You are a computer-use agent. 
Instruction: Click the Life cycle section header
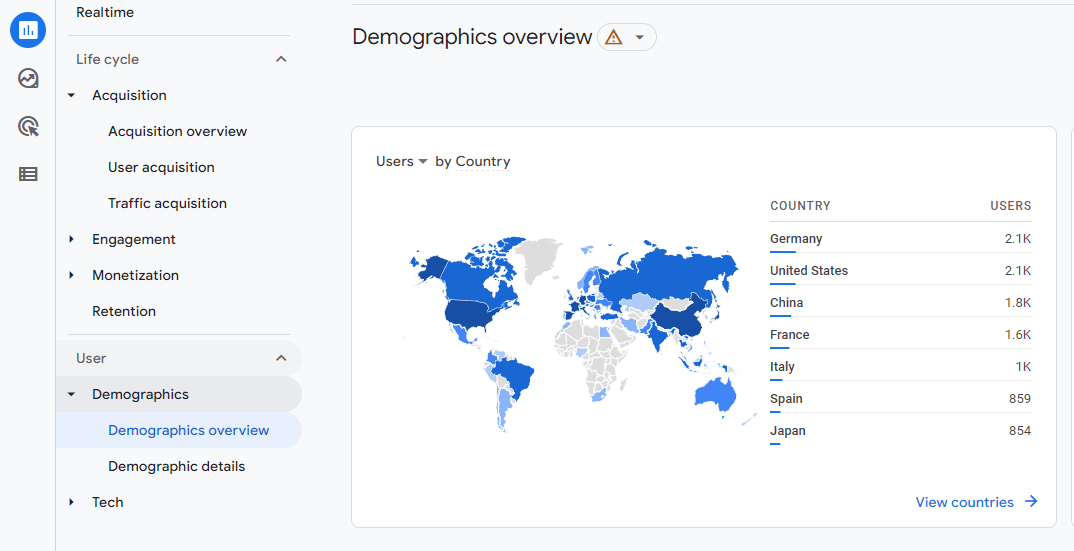point(108,60)
